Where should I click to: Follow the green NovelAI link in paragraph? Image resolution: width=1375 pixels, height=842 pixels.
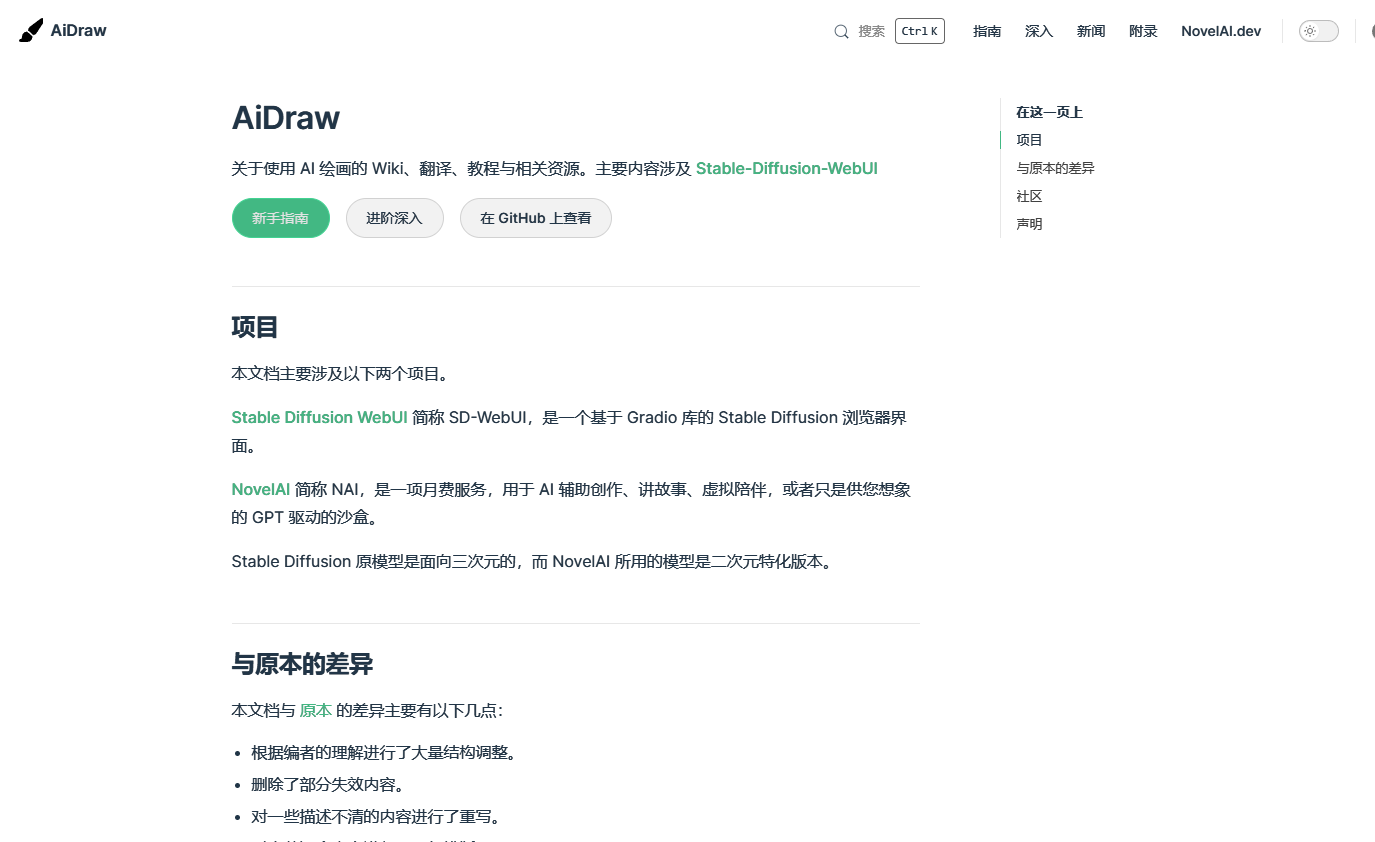point(260,489)
